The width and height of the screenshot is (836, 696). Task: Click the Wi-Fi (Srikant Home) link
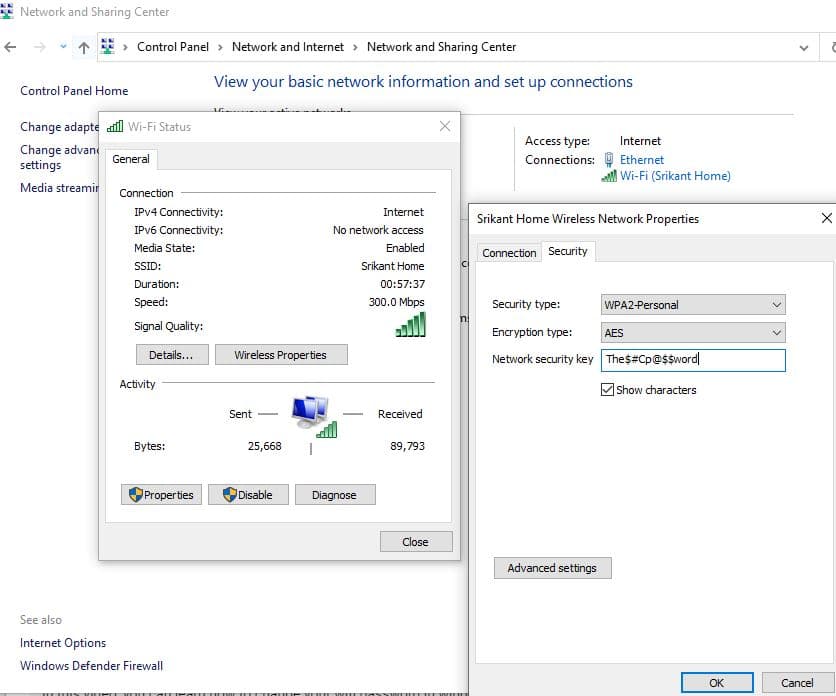tap(675, 176)
